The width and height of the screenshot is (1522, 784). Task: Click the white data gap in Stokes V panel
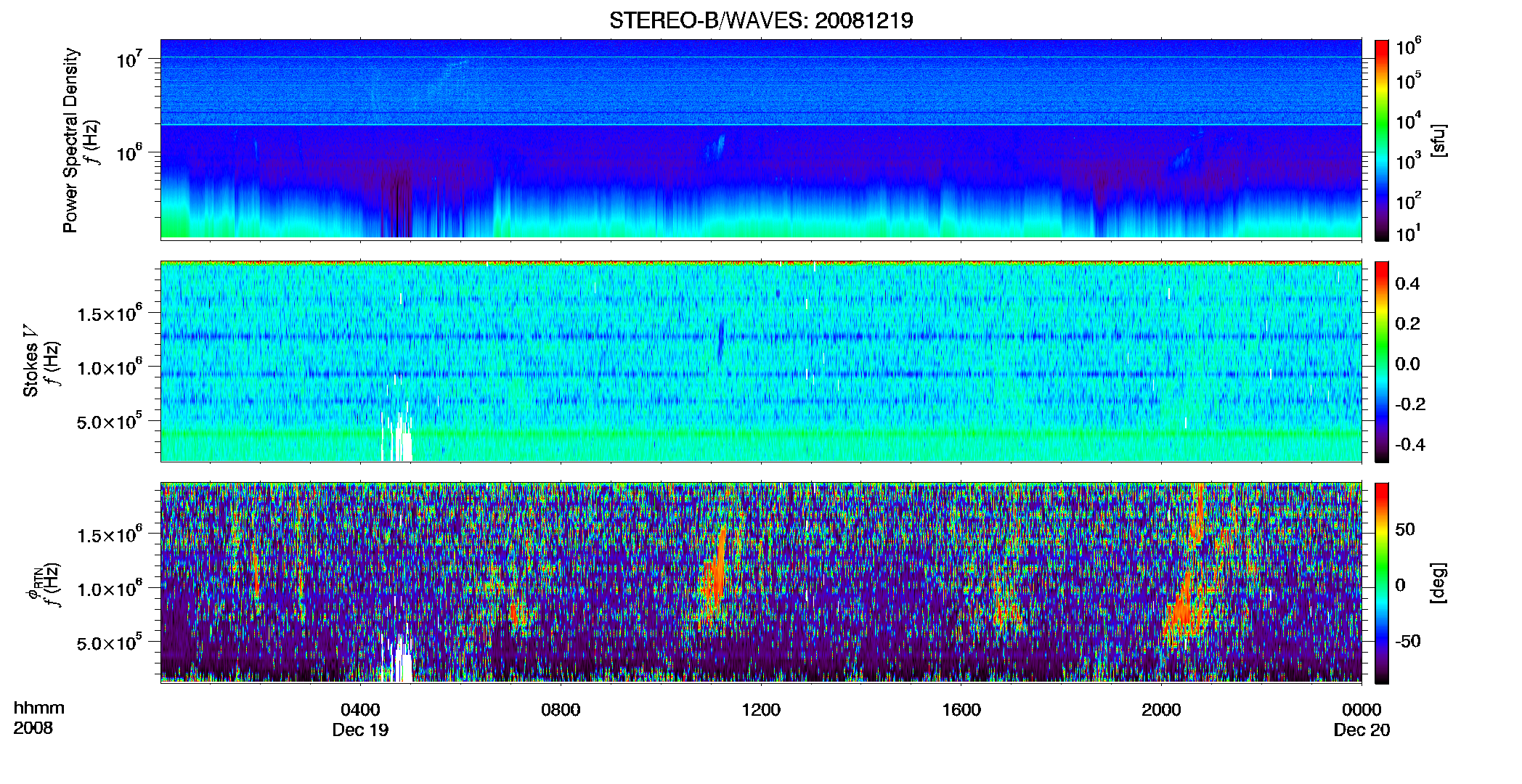pyautogui.click(x=396, y=437)
